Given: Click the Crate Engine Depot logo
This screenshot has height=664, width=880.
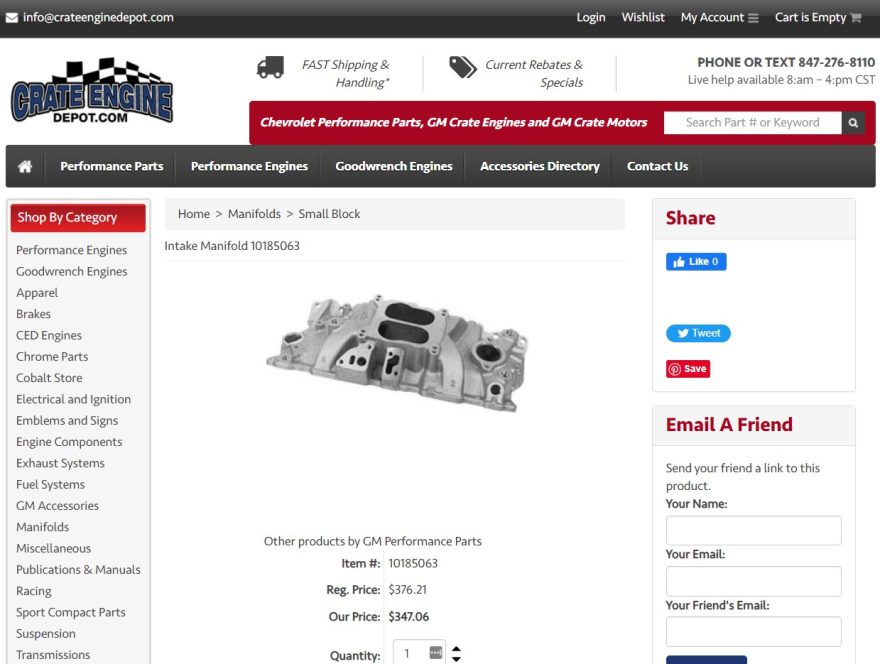Looking at the screenshot, I should tap(90, 93).
